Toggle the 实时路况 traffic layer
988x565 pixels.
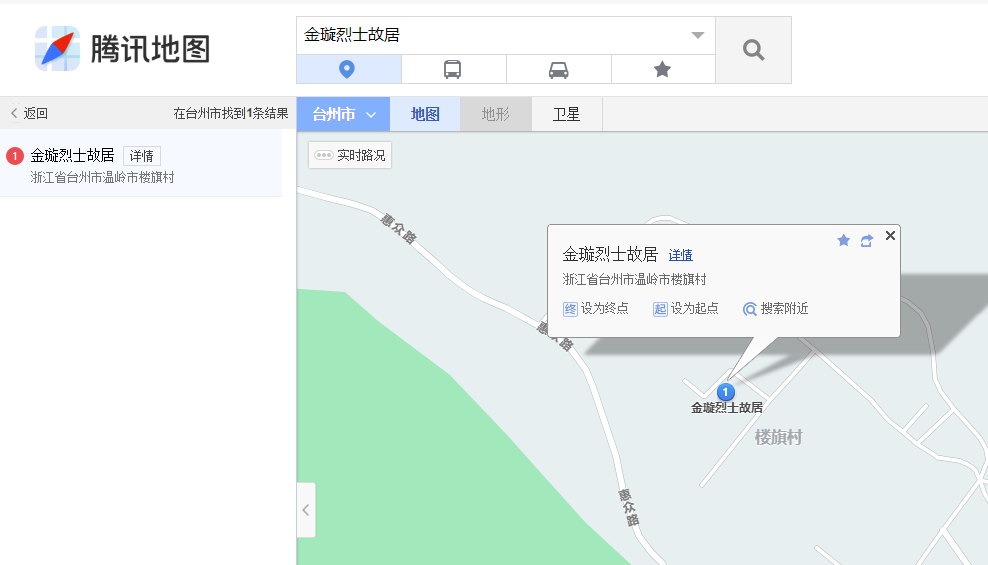pyautogui.click(x=350, y=155)
